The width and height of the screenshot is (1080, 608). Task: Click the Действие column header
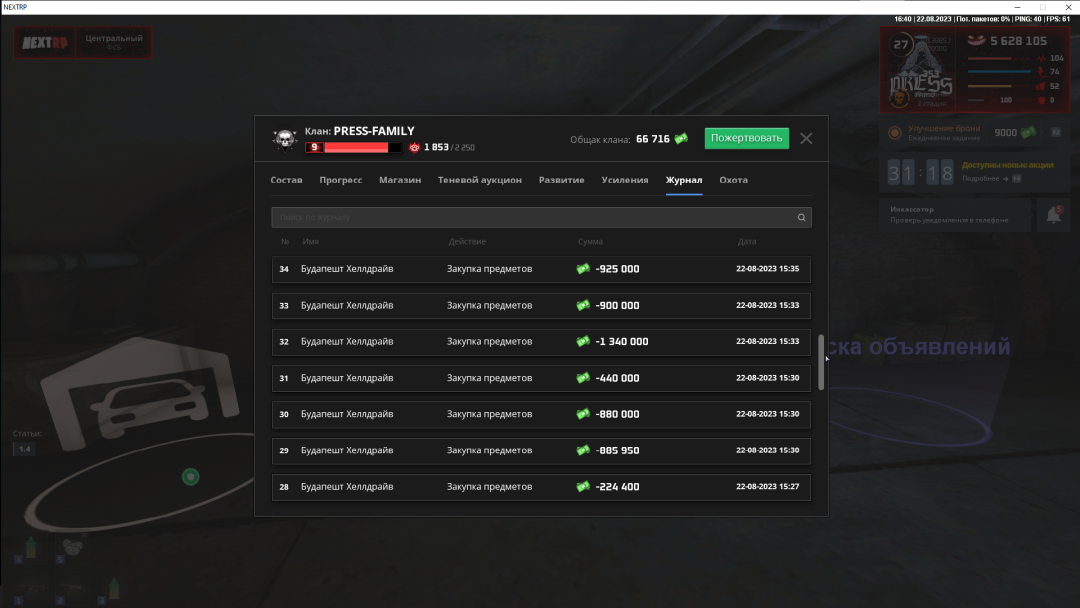(467, 242)
